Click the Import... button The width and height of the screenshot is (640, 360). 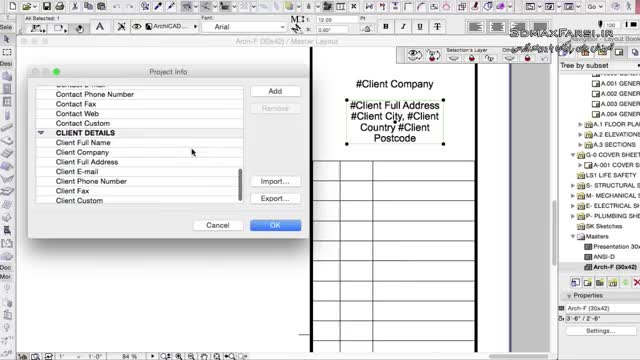pyautogui.click(x=276, y=181)
